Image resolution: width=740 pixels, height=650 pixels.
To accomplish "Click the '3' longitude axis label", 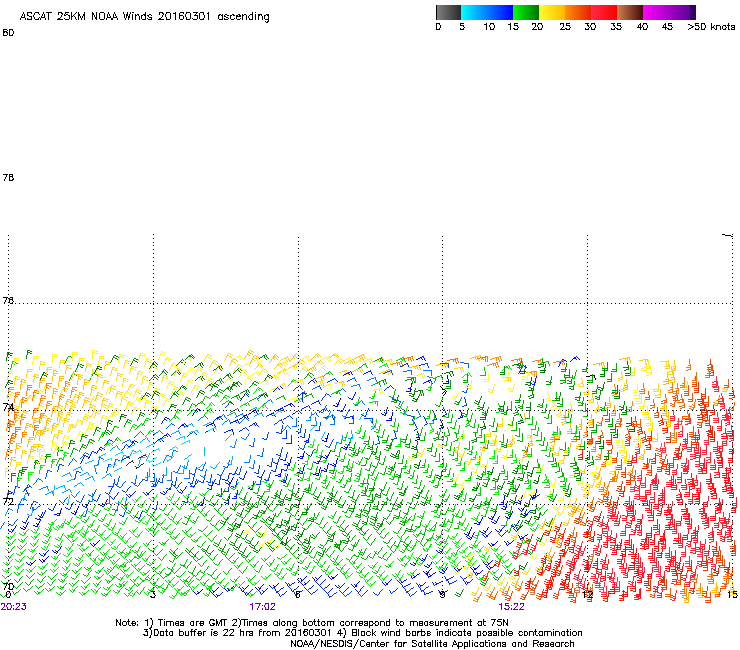I will coord(153,595).
